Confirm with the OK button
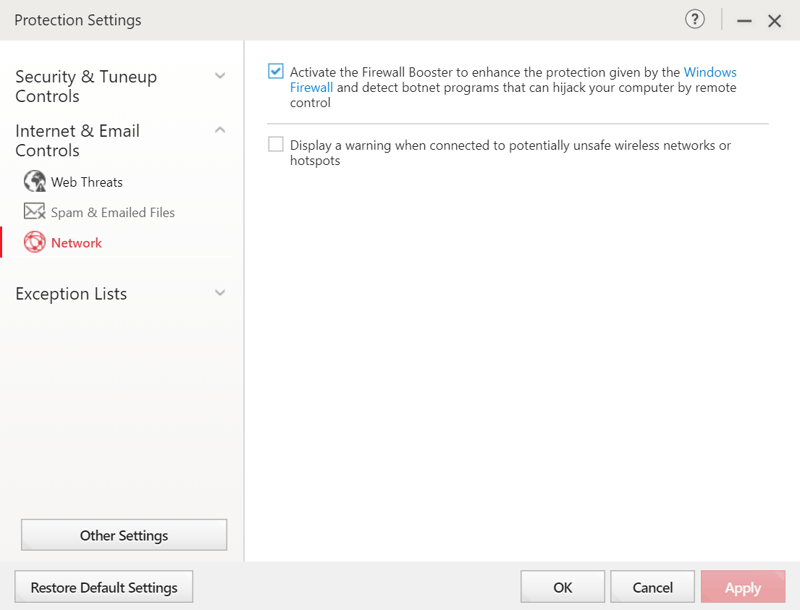The height and width of the screenshot is (610, 800). 562,587
